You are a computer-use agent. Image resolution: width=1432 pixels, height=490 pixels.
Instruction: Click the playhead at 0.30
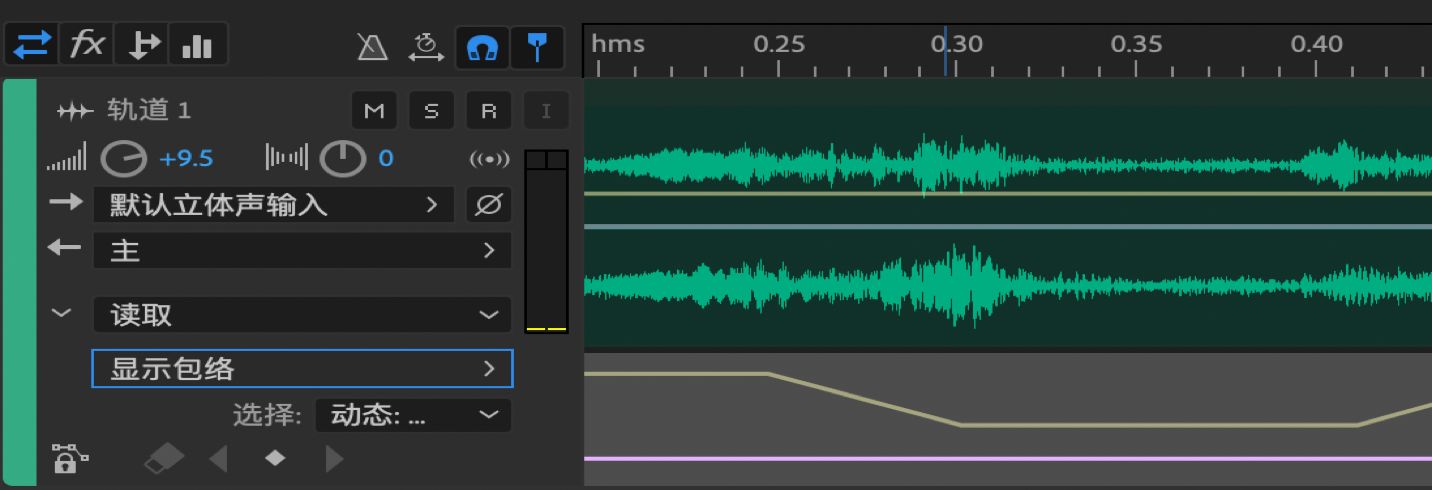coord(945,50)
